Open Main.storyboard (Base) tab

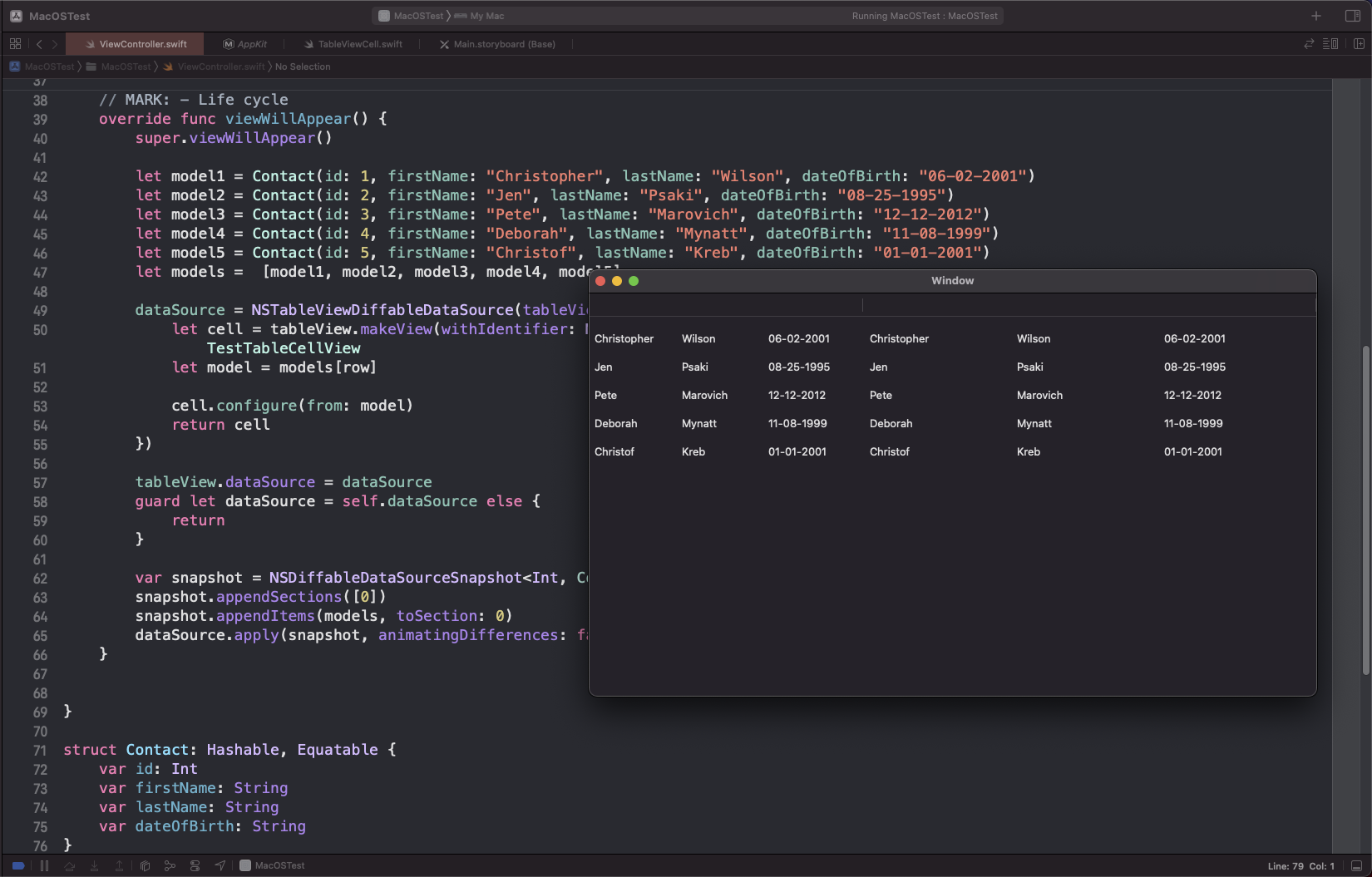[x=497, y=44]
